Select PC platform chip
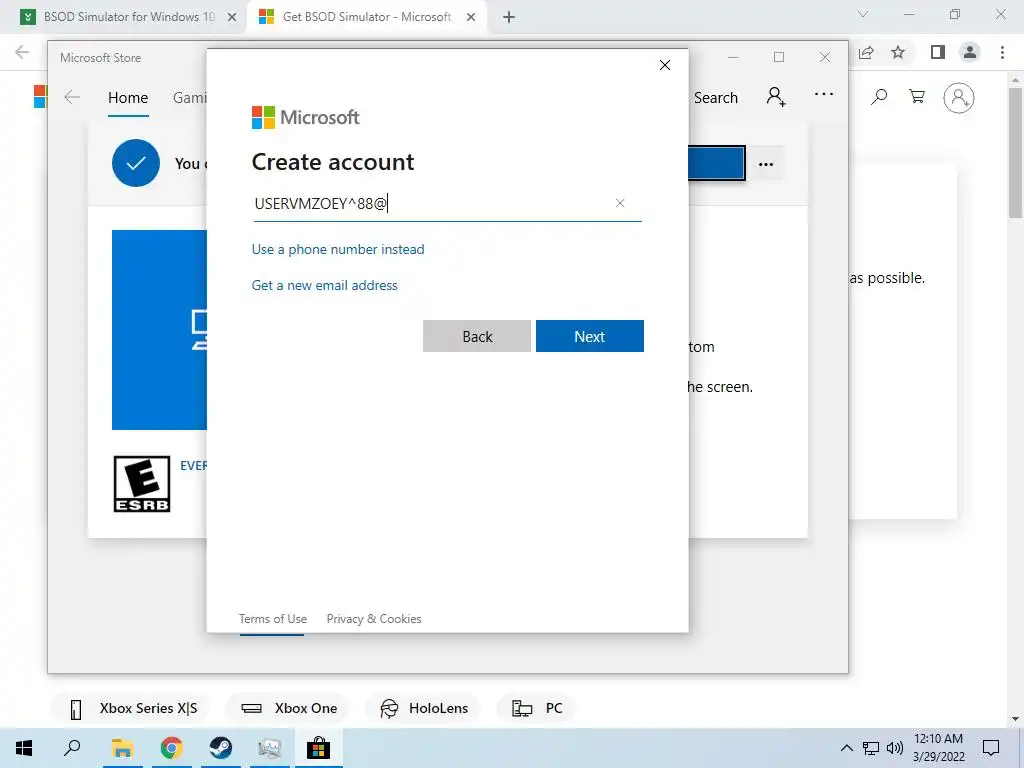The image size is (1024, 768). point(537,709)
